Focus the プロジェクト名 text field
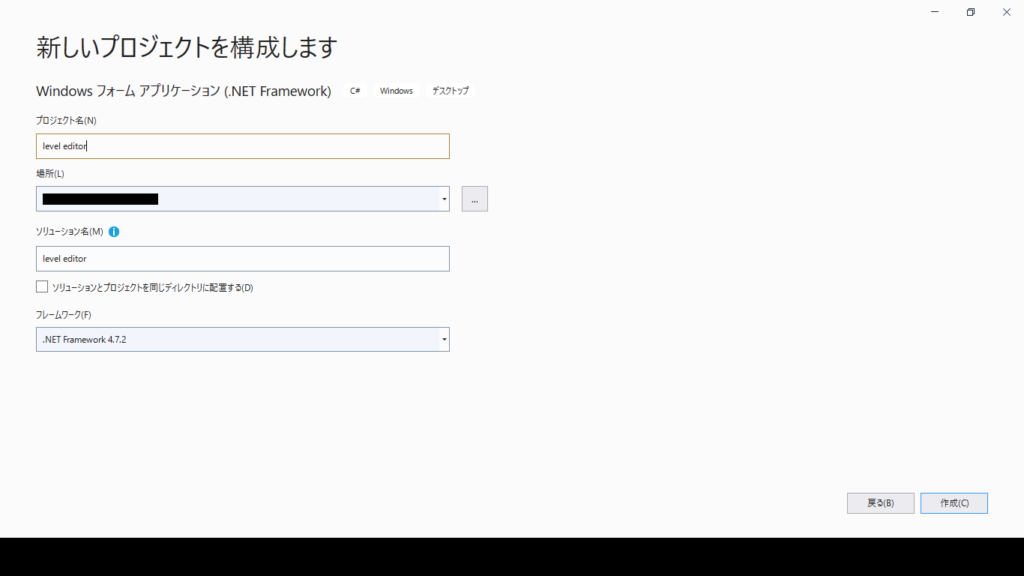1024x576 pixels. pyautogui.click(x=242, y=146)
